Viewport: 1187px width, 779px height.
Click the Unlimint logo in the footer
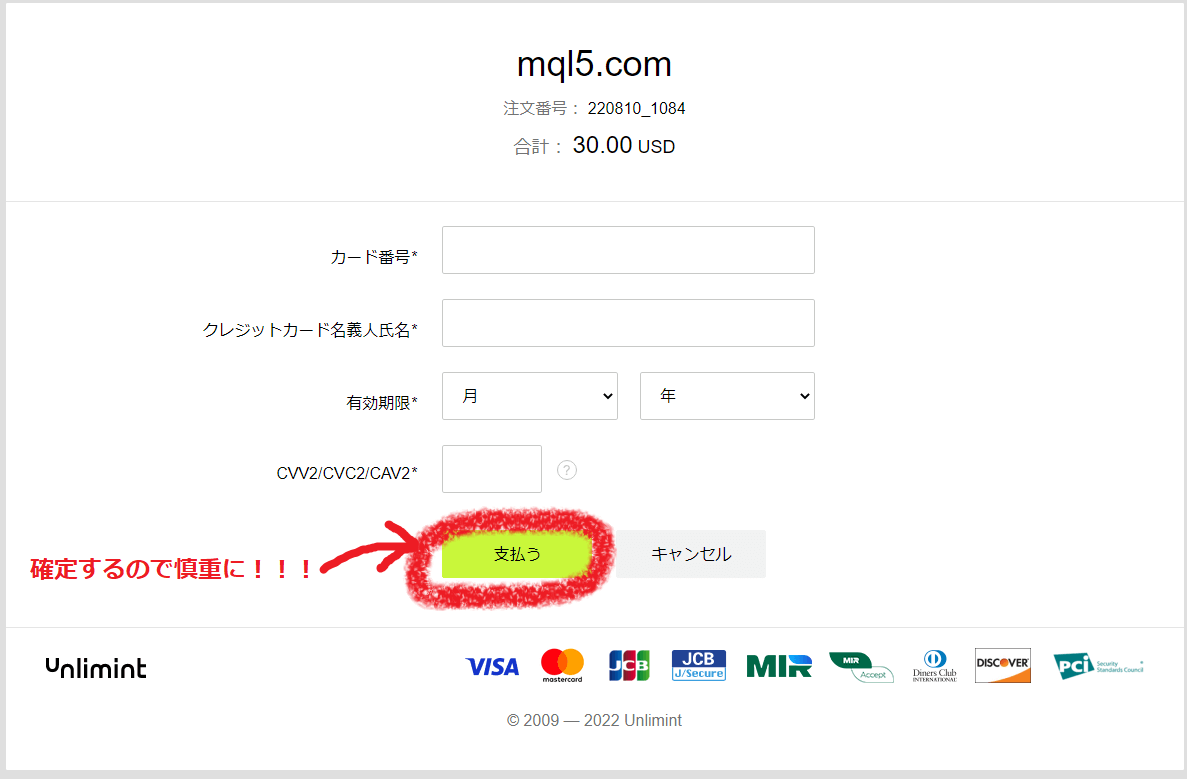point(96,668)
